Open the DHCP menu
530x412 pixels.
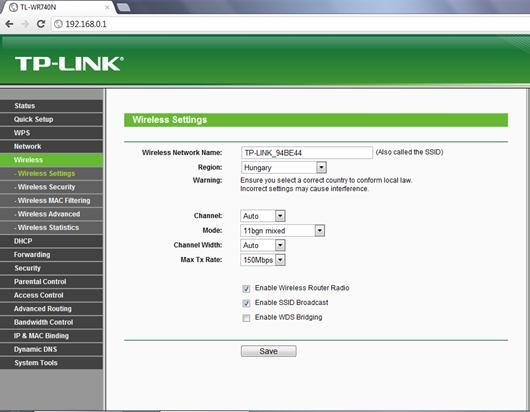(51, 241)
